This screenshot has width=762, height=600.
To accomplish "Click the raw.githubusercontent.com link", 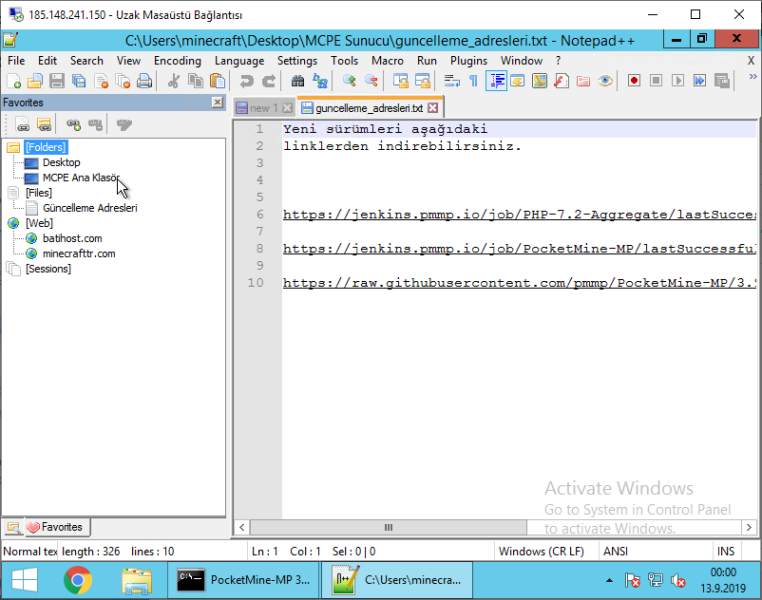I will 520,283.
